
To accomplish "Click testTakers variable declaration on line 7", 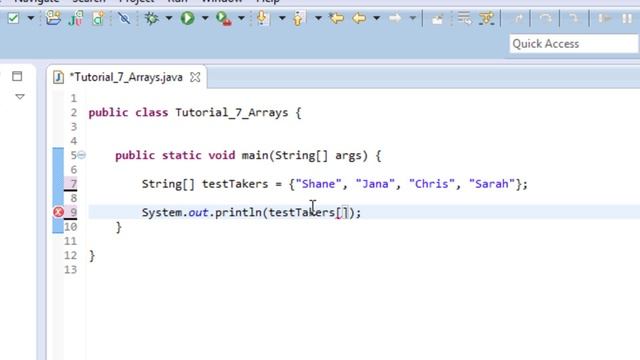I will tap(235, 184).
